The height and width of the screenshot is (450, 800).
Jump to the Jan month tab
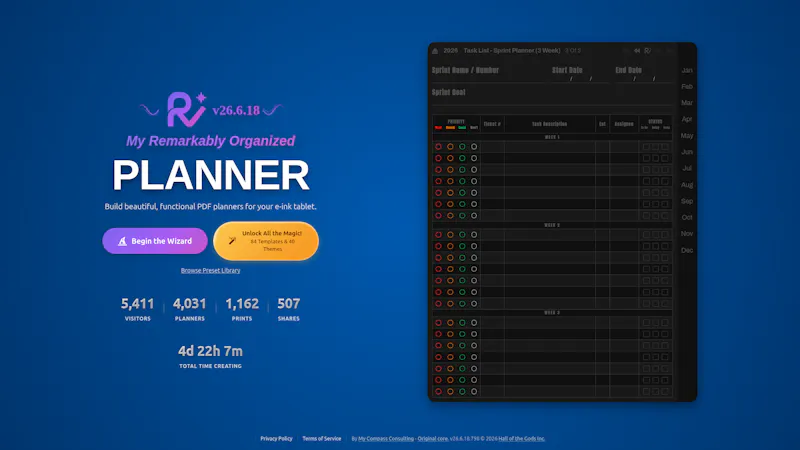tap(687, 70)
